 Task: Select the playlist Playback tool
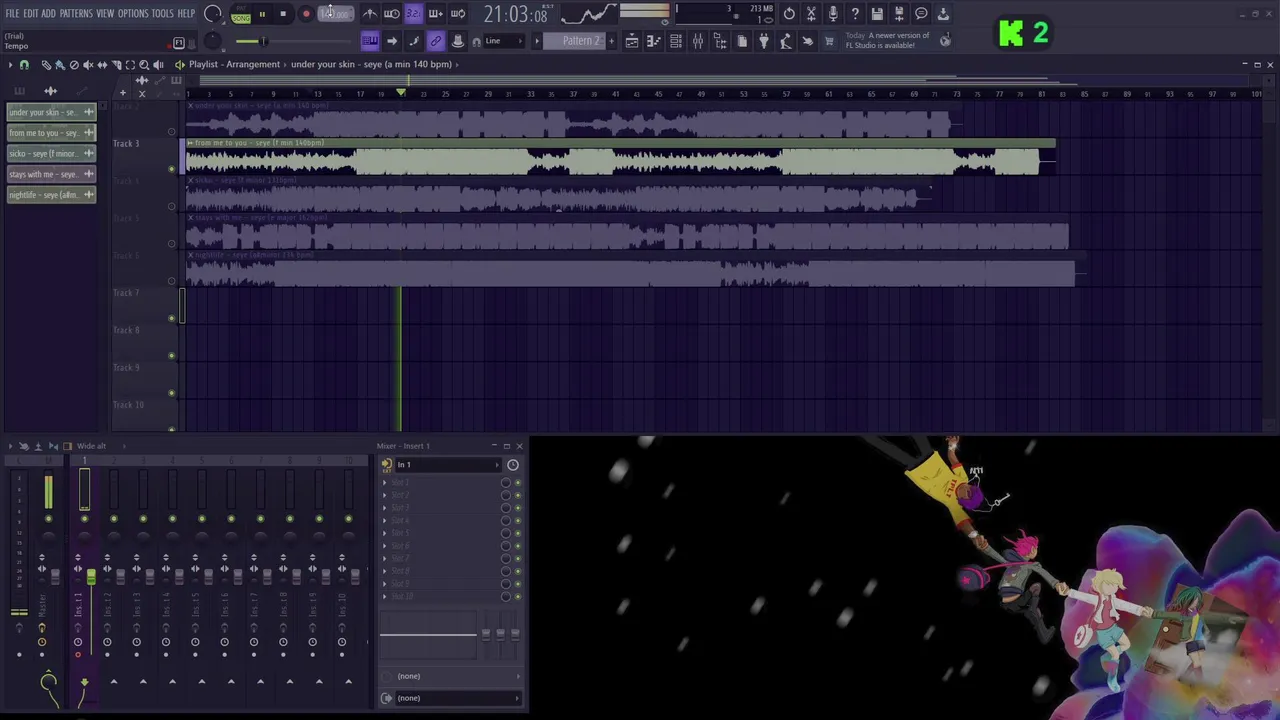(x=158, y=64)
